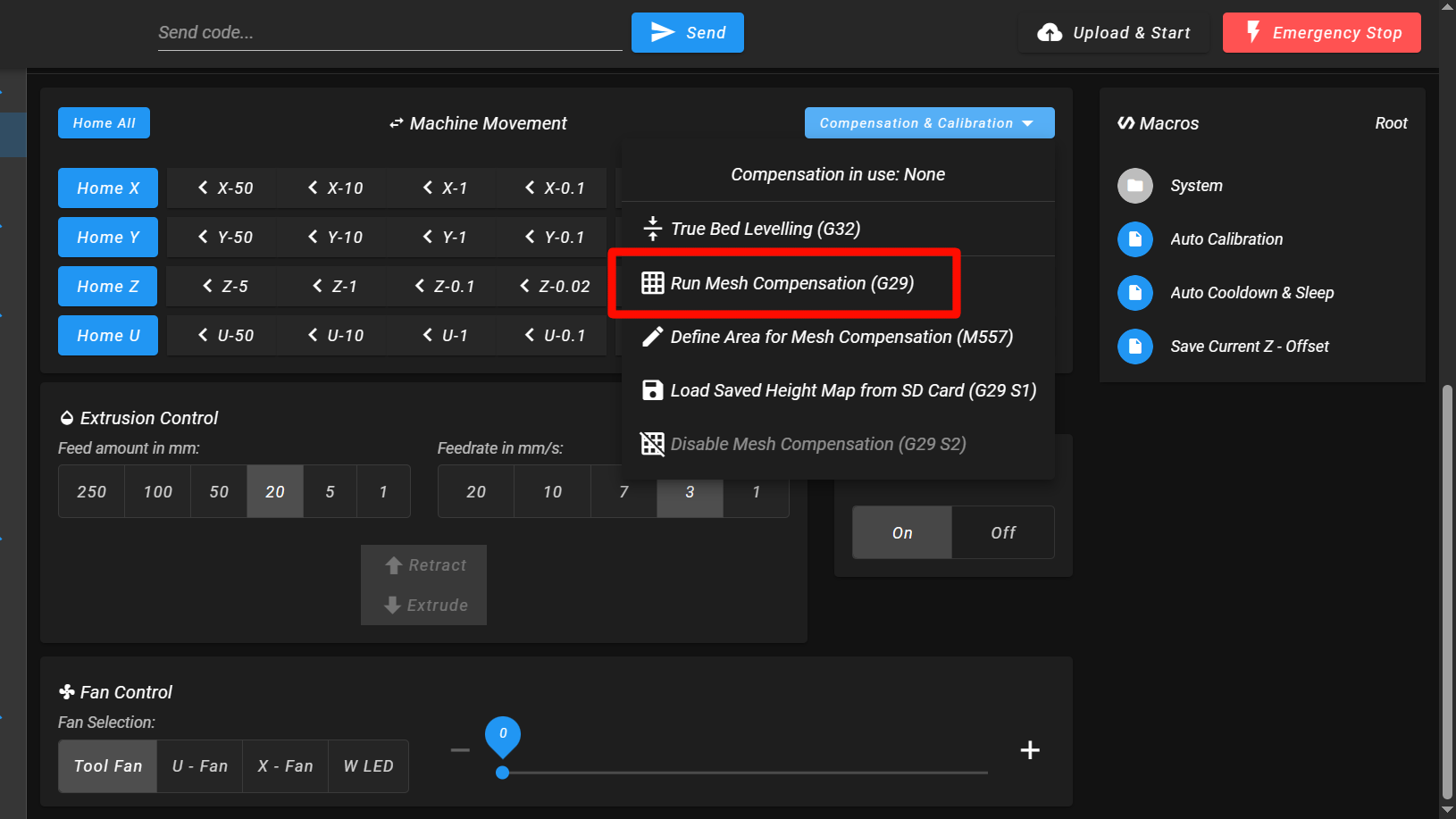This screenshot has height=819, width=1456.
Task: Home the Y axis
Action: 108,238
